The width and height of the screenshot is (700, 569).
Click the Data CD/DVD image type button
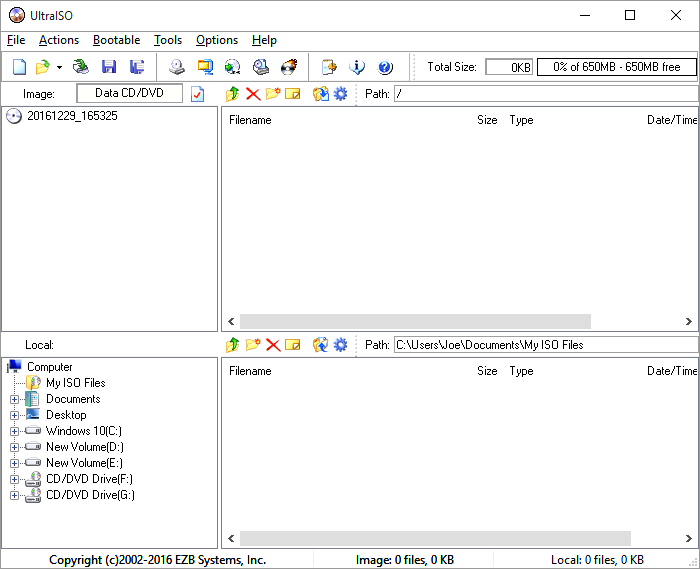pyautogui.click(x=130, y=93)
